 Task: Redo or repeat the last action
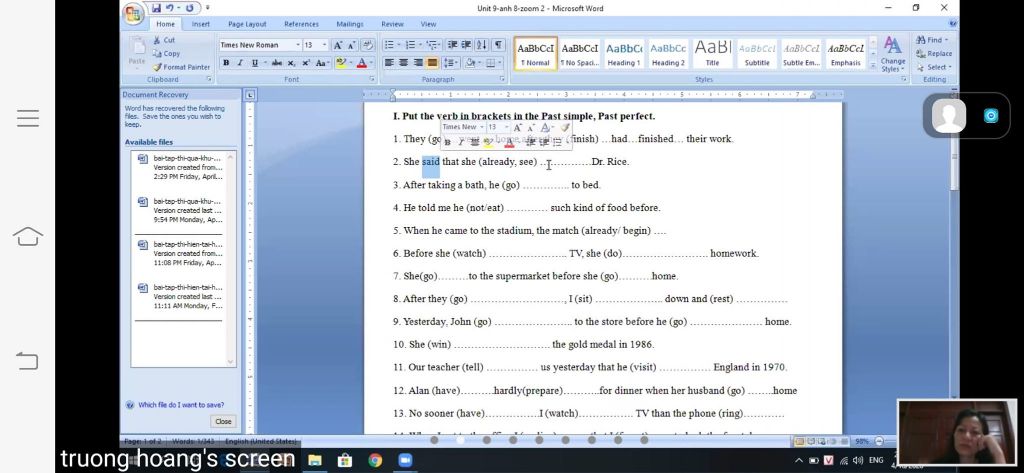pyautogui.click(x=189, y=8)
